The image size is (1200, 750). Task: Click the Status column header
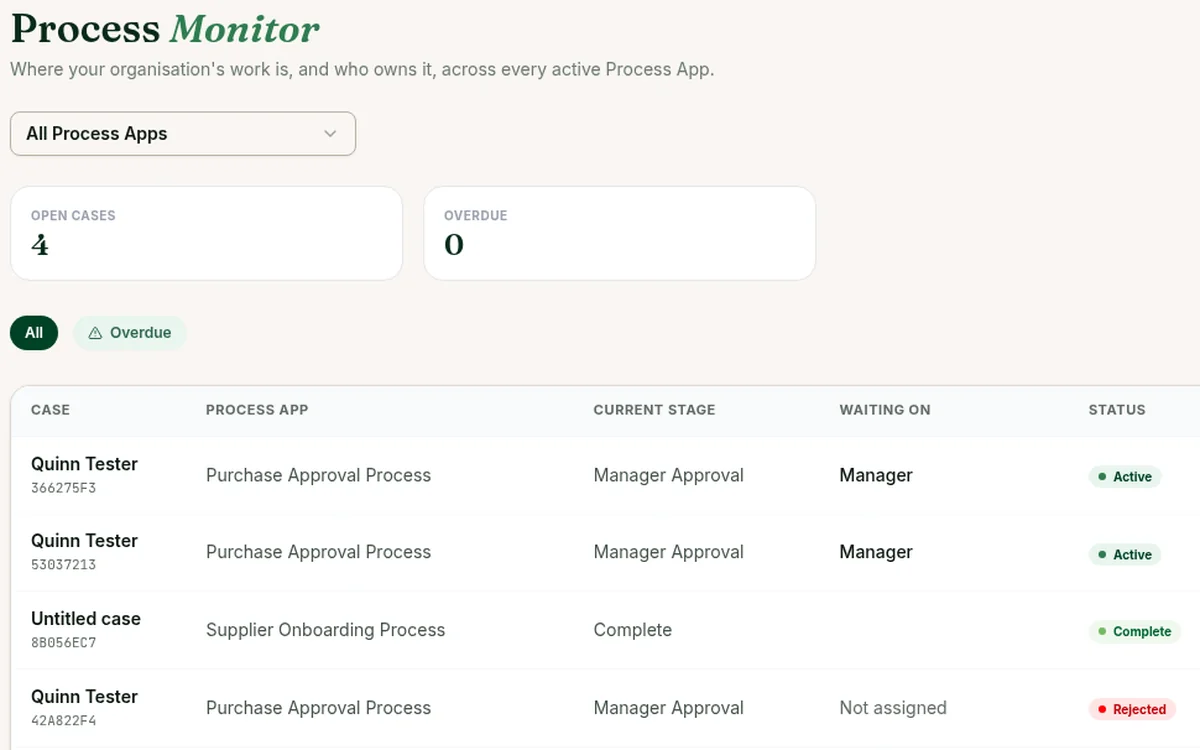point(1117,410)
